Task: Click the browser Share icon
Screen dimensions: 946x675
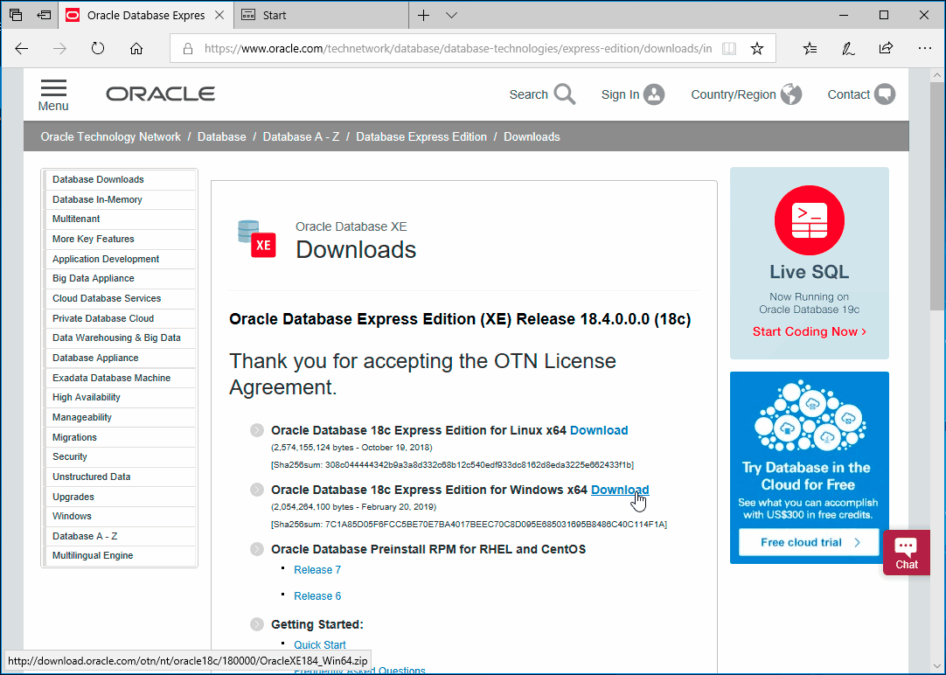Action: click(886, 48)
